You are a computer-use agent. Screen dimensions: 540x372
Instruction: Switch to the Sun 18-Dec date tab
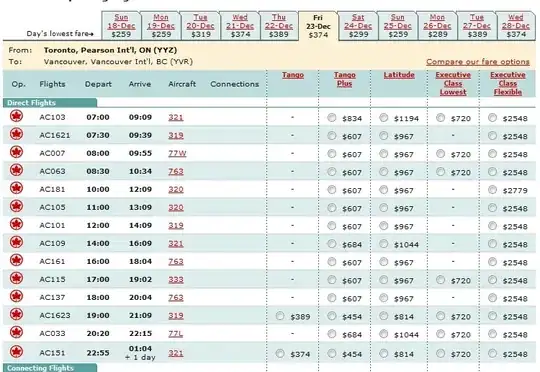[x=121, y=26]
